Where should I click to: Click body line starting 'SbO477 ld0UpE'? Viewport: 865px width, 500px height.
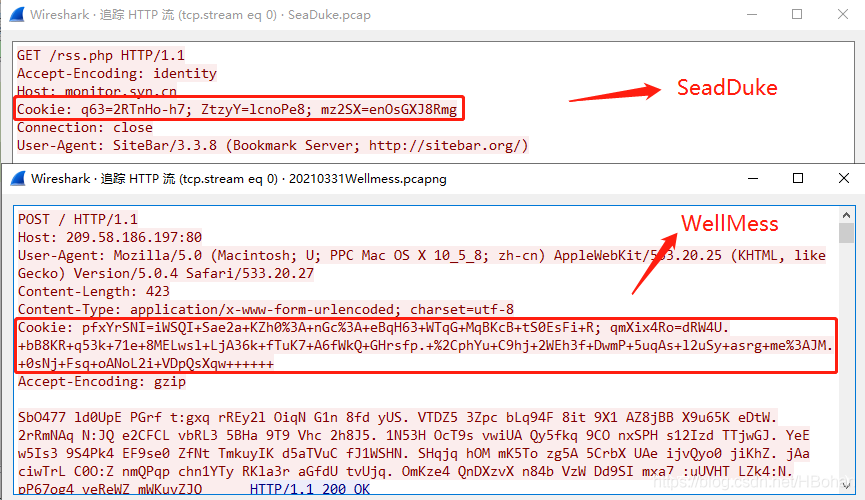tap(397, 417)
